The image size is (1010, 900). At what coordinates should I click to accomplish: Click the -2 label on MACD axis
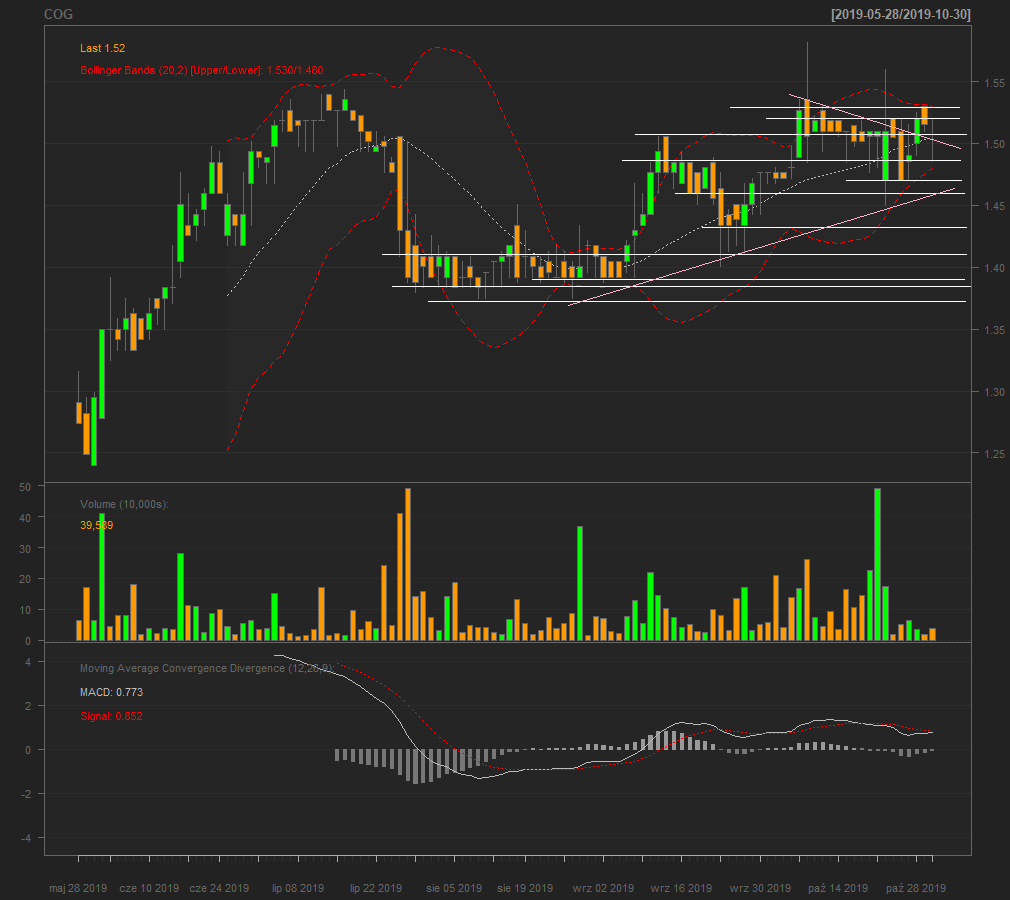coord(26,794)
